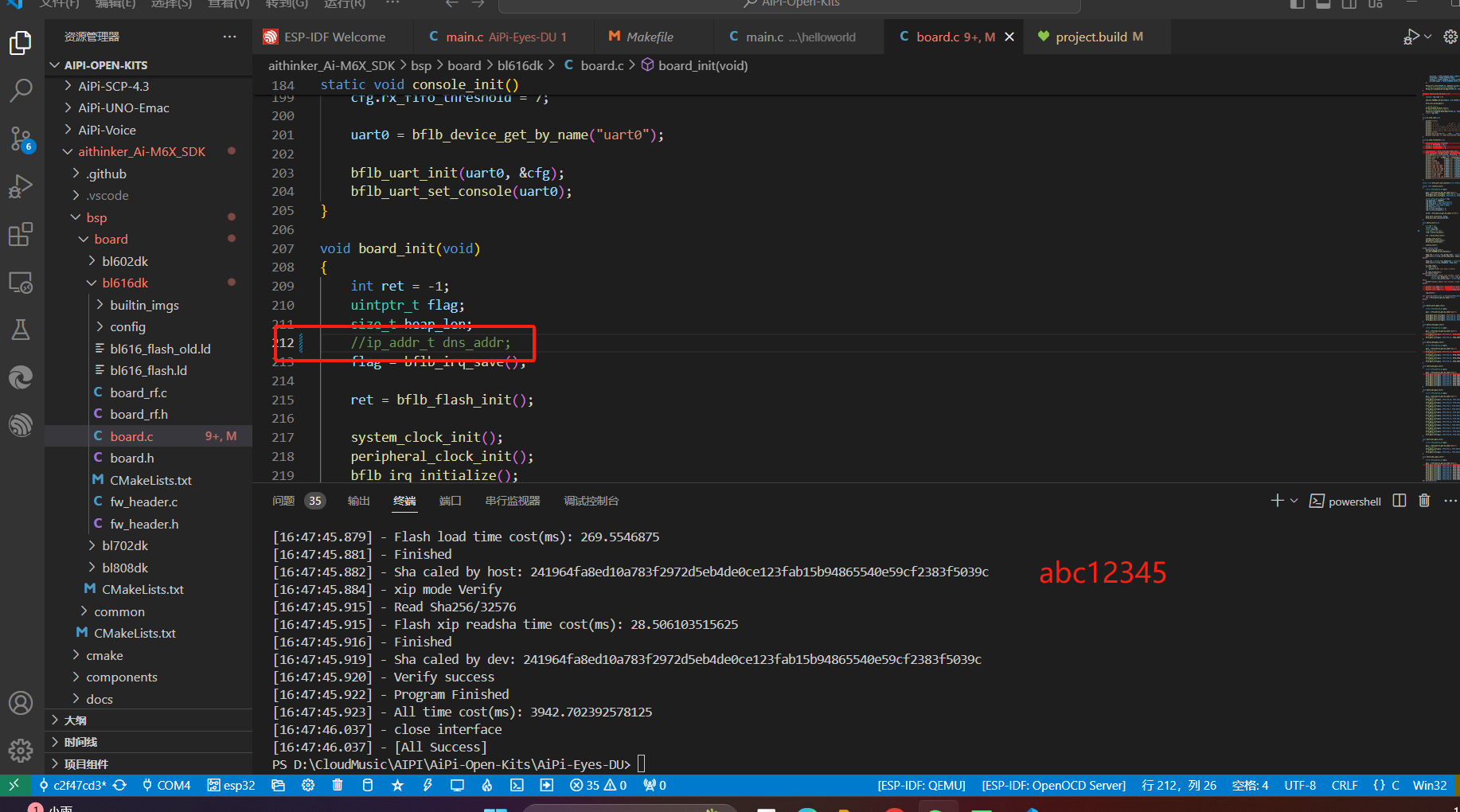
Task: Run or debug using the top-right play icon
Action: tap(1411, 37)
